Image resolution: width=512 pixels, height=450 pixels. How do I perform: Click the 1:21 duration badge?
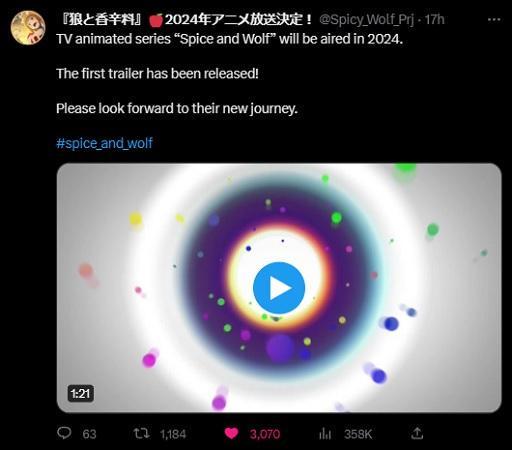click(x=81, y=394)
